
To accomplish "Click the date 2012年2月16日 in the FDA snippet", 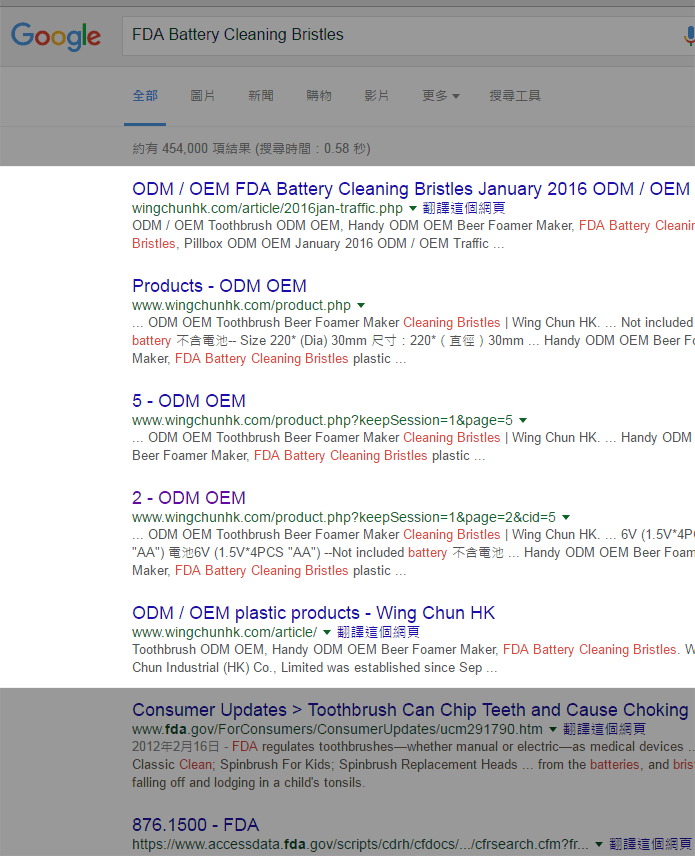I will point(175,747).
